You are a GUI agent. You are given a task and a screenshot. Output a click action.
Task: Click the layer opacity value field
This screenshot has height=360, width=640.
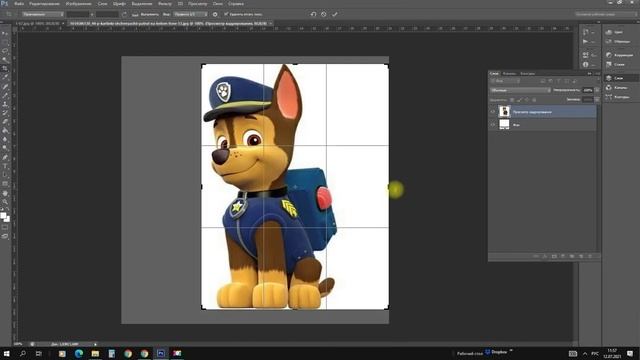click(588, 90)
